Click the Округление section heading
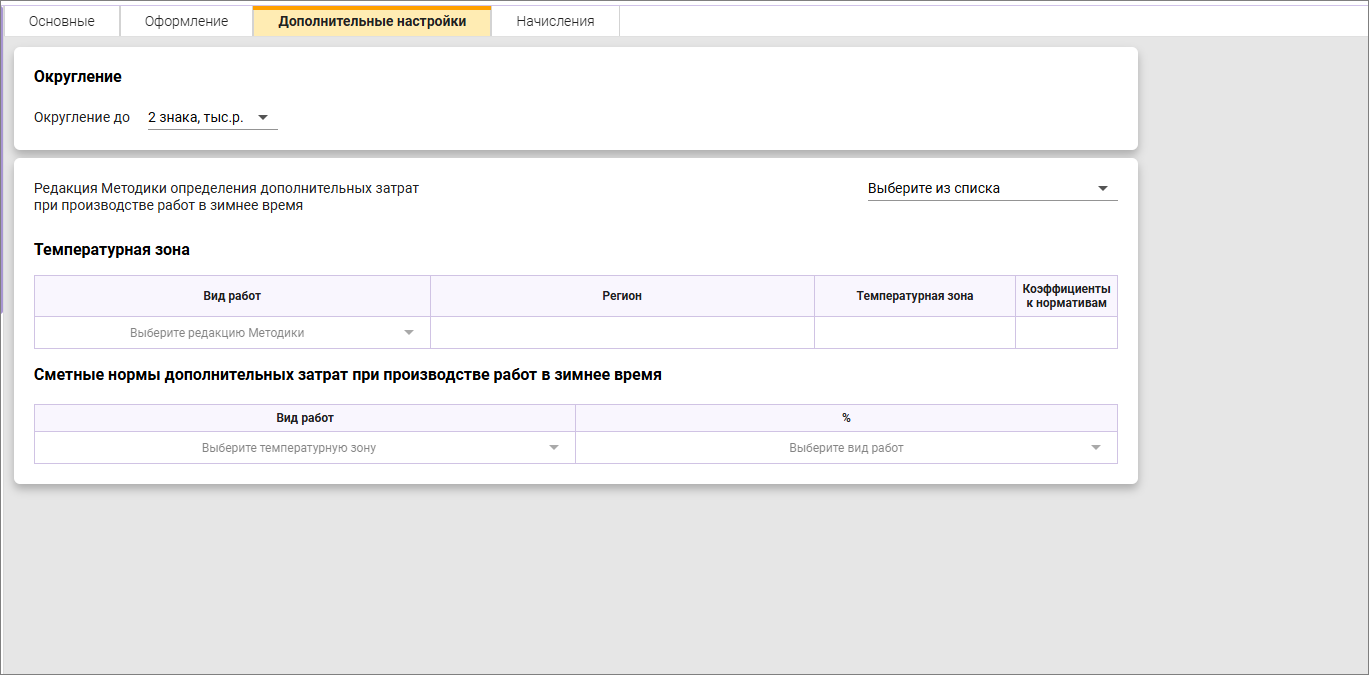Image resolution: width=1369 pixels, height=675 pixels. point(78,76)
